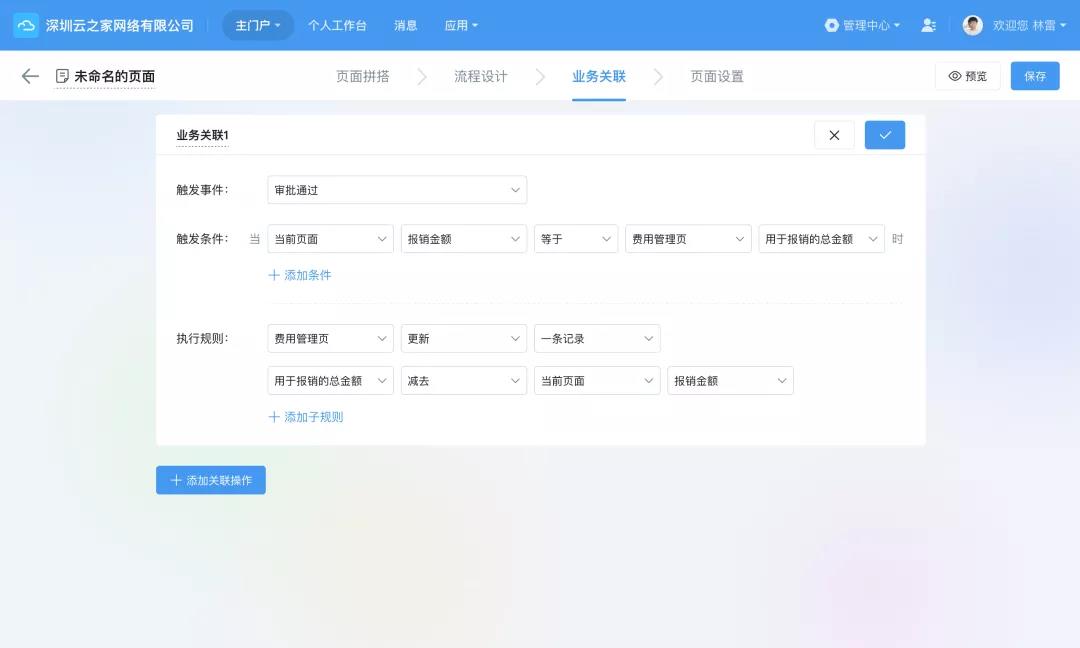Screen dimensions: 1080x648
Task: Open condition 用于报销的总金额 dropdown
Action: pyautogui.click(x=821, y=239)
